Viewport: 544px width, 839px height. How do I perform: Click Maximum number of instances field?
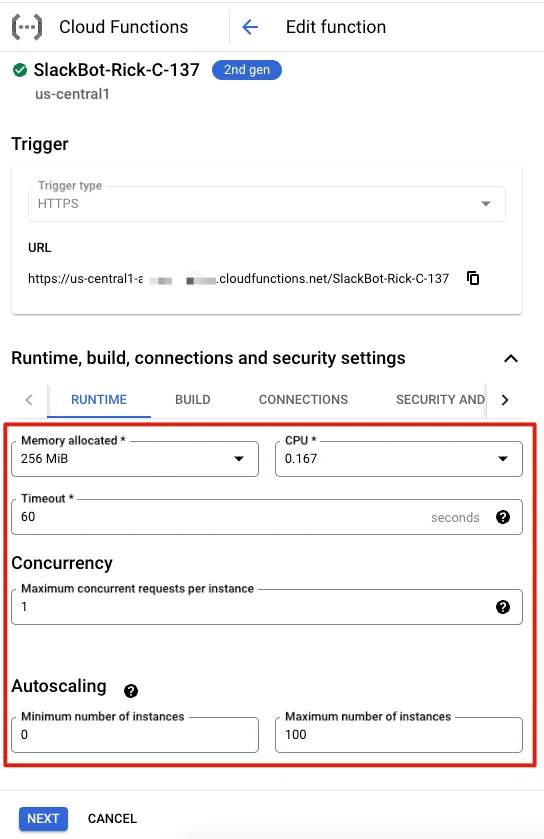(x=399, y=735)
